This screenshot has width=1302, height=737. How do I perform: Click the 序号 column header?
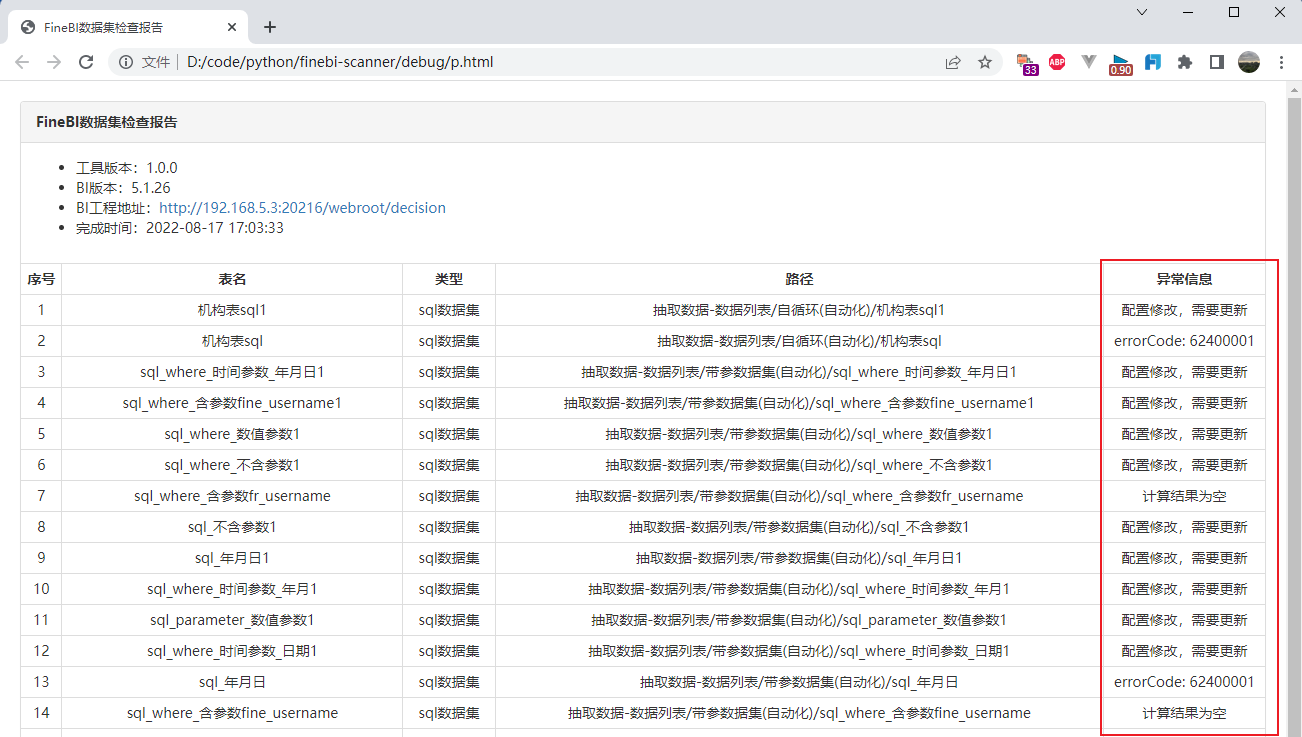[41, 279]
